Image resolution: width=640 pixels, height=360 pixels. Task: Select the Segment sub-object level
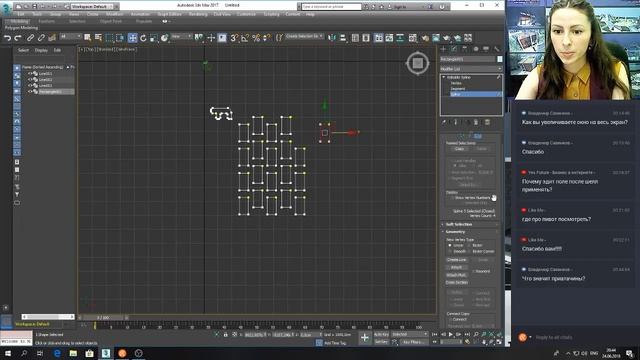(458, 89)
